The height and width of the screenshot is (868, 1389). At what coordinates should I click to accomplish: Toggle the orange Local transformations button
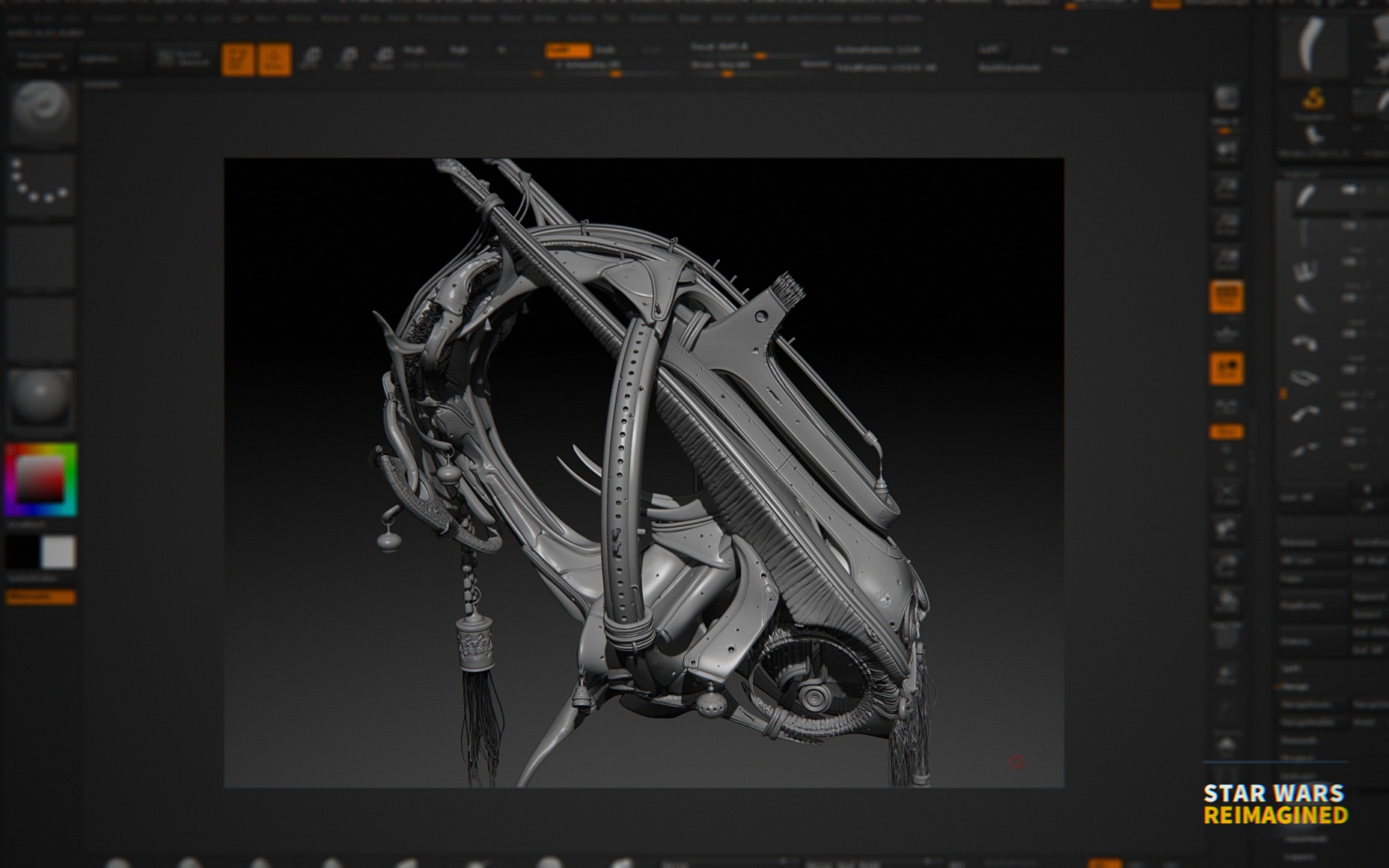pyautogui.click(x=1226, y=369)
